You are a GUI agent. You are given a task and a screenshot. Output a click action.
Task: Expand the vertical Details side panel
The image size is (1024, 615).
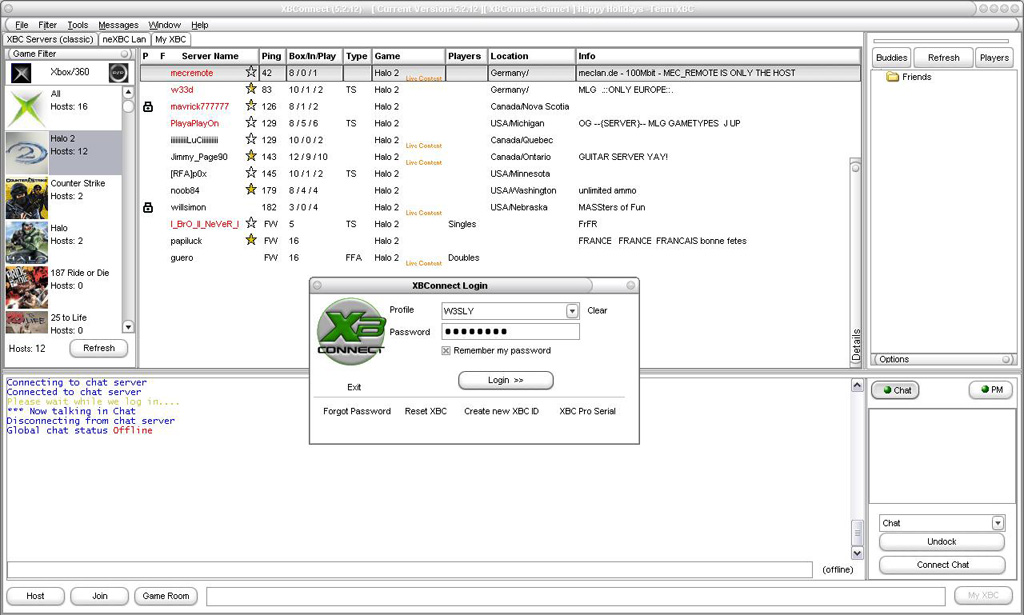tap(856, 261)
